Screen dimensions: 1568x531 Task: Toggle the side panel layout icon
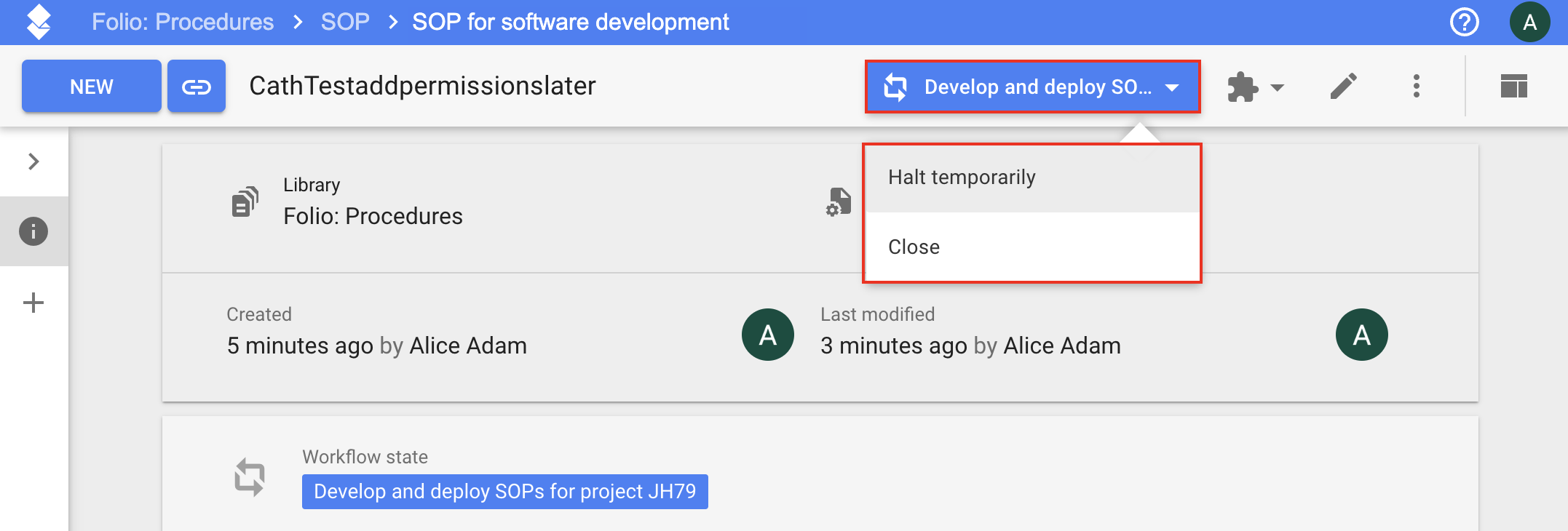[x=1513, y=86]
